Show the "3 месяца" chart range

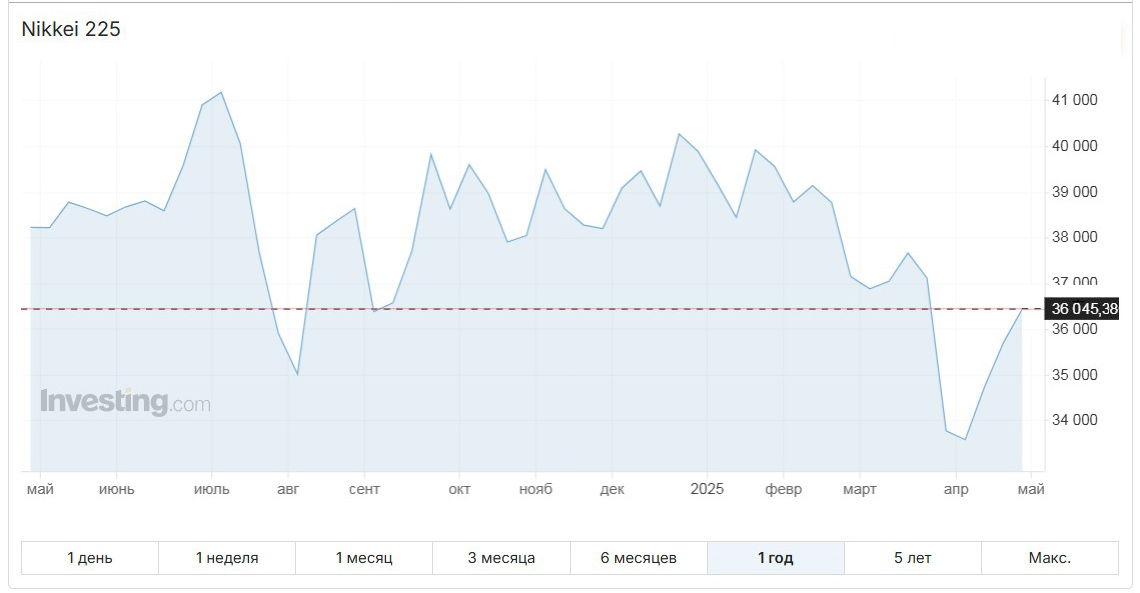pyautogui.click(x=501, y=558)
